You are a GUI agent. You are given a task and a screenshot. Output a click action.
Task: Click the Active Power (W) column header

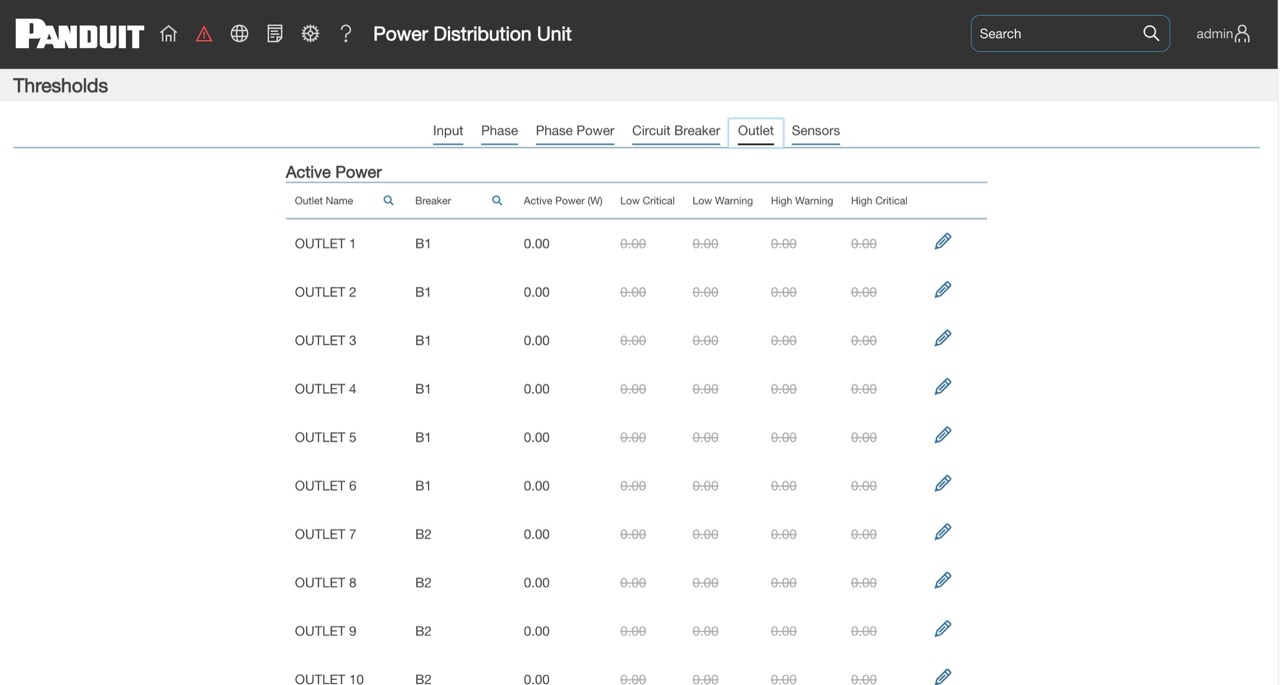tap(563, 201)
